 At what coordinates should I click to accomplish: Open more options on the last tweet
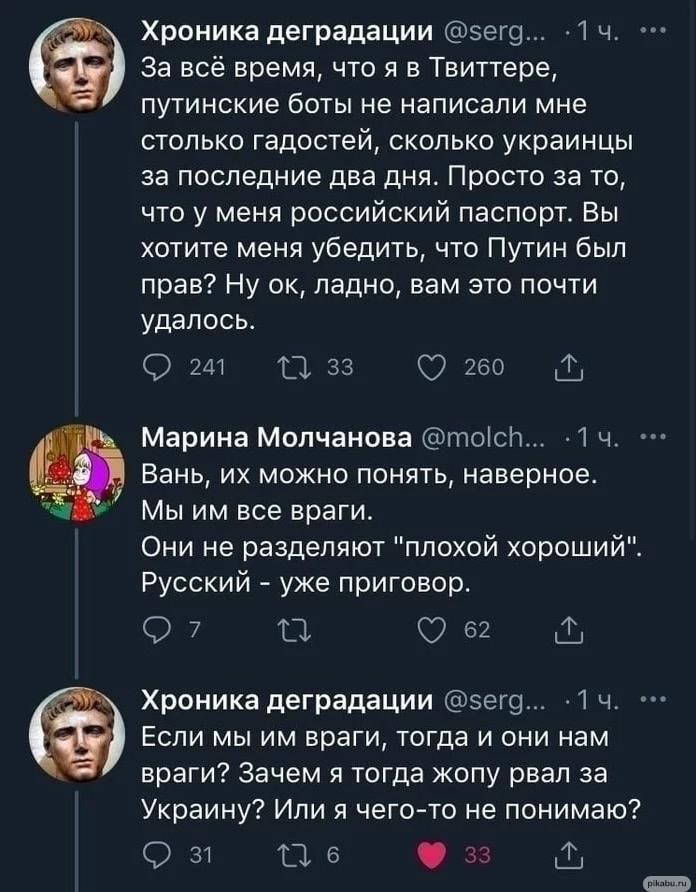click(x=657, y=697)
